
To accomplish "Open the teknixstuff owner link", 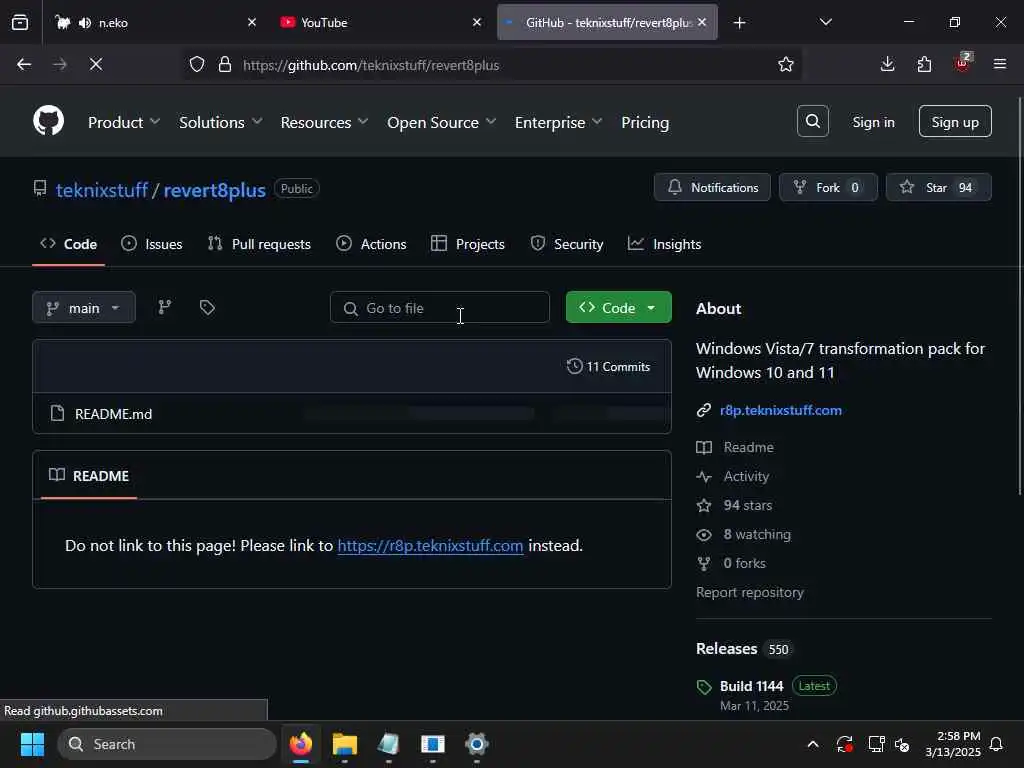I will pos(102,190).
